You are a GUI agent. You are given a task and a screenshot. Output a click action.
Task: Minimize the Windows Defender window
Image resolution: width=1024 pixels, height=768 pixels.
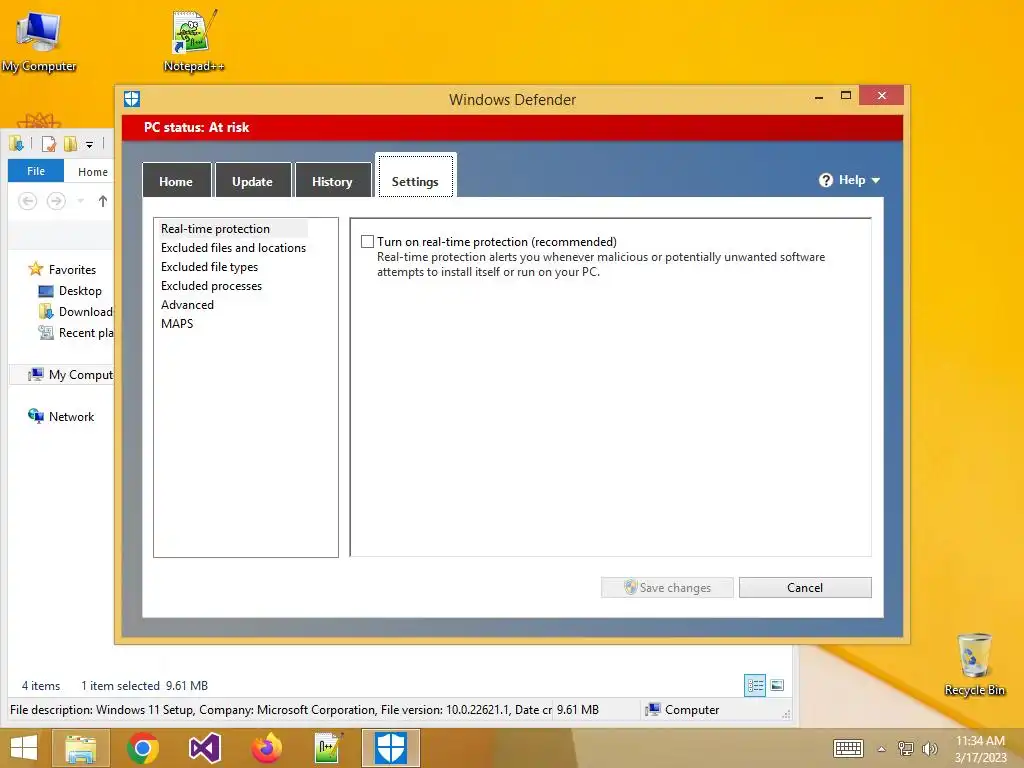(819, 97)
